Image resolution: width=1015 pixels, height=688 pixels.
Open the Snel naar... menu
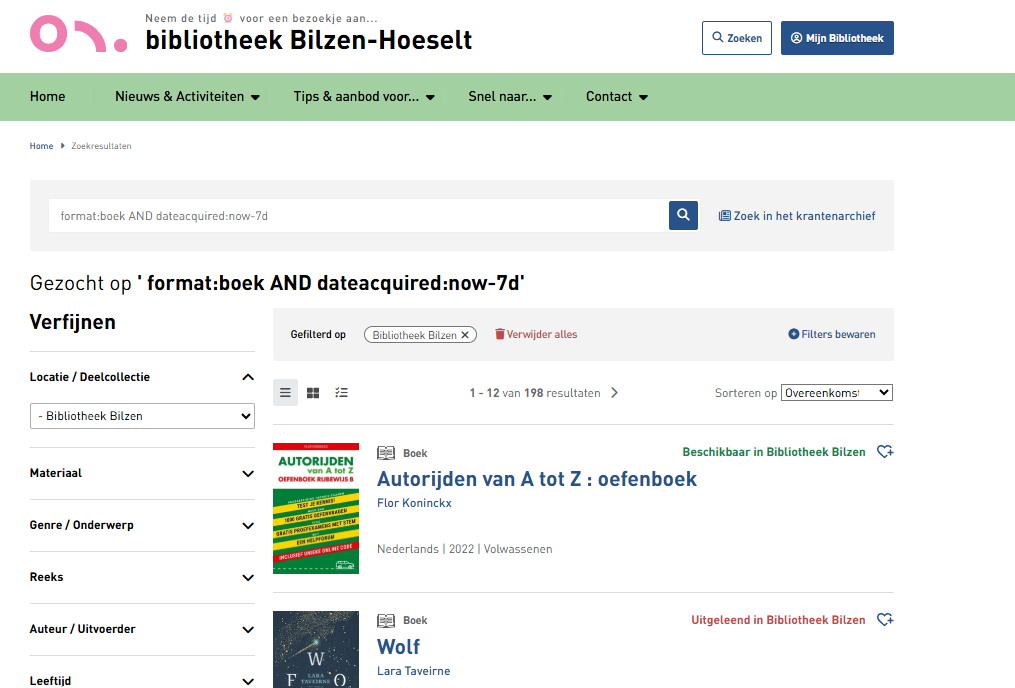coord(509,97)
